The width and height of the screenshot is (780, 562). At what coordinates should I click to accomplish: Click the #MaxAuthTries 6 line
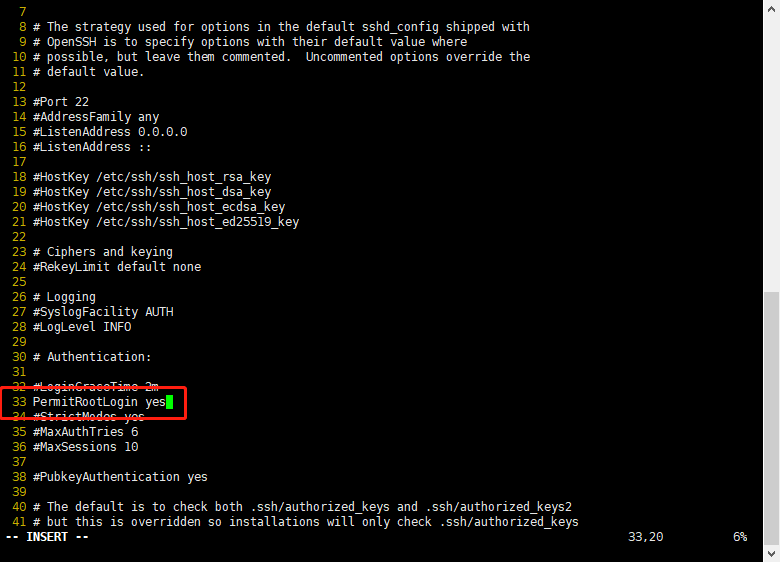pos(86,432)
